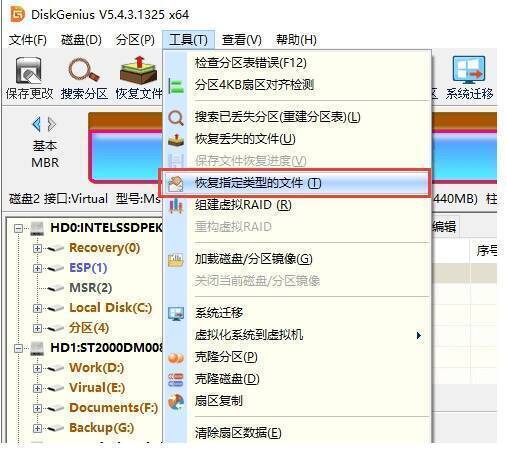Click the HD1 ST2000DM008 drive icon

tap(37, 348)
